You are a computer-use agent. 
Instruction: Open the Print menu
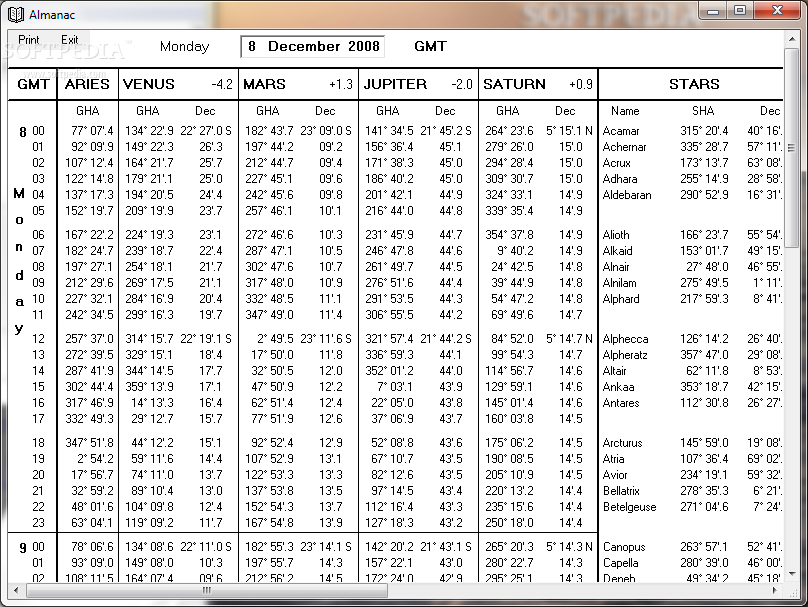tap(28, 40)
